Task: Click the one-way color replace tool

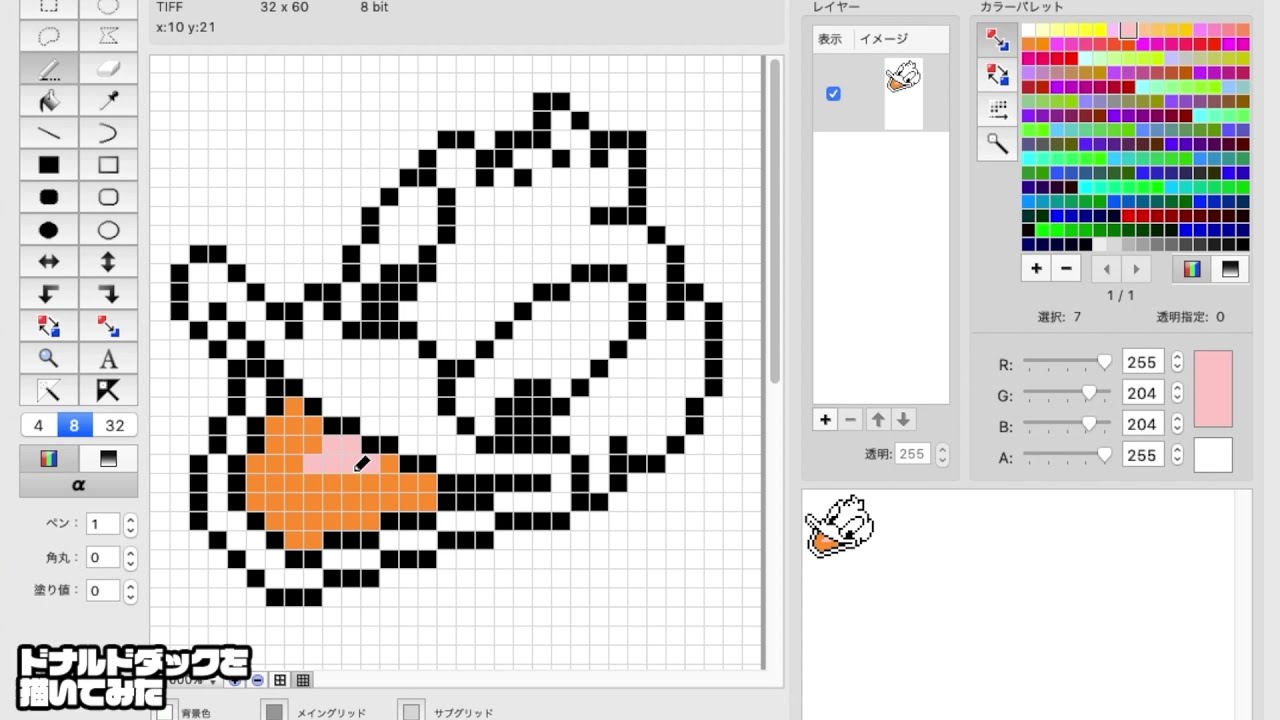Action: [108, 326]
